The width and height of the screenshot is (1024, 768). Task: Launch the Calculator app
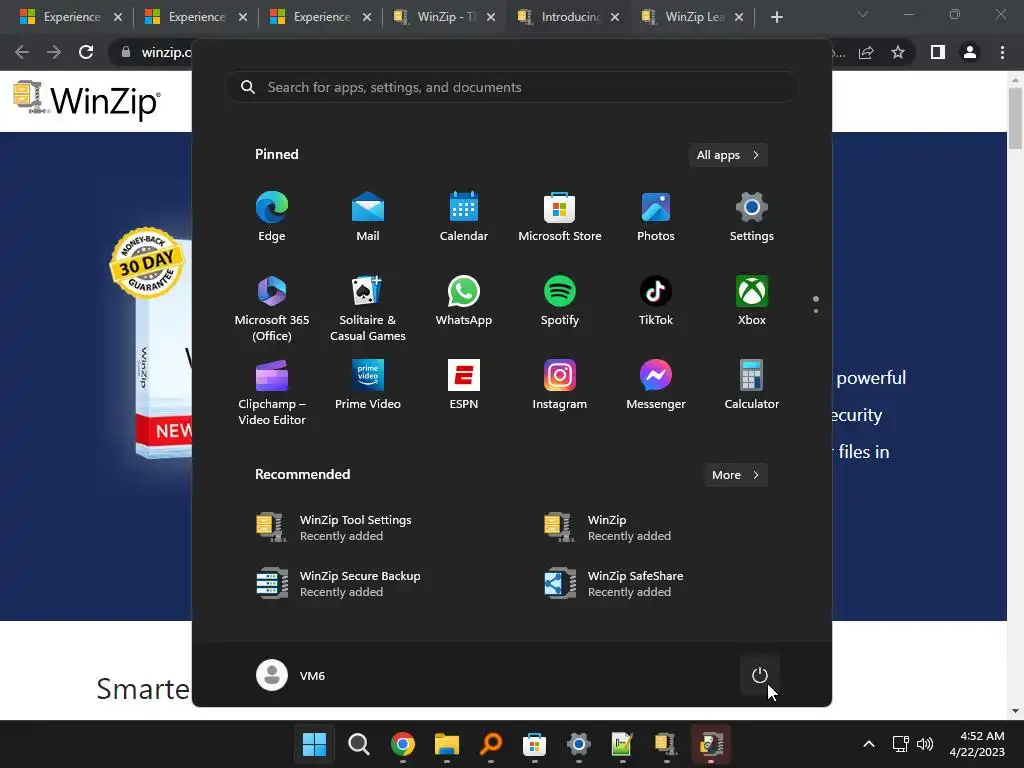tap(752, 385)
